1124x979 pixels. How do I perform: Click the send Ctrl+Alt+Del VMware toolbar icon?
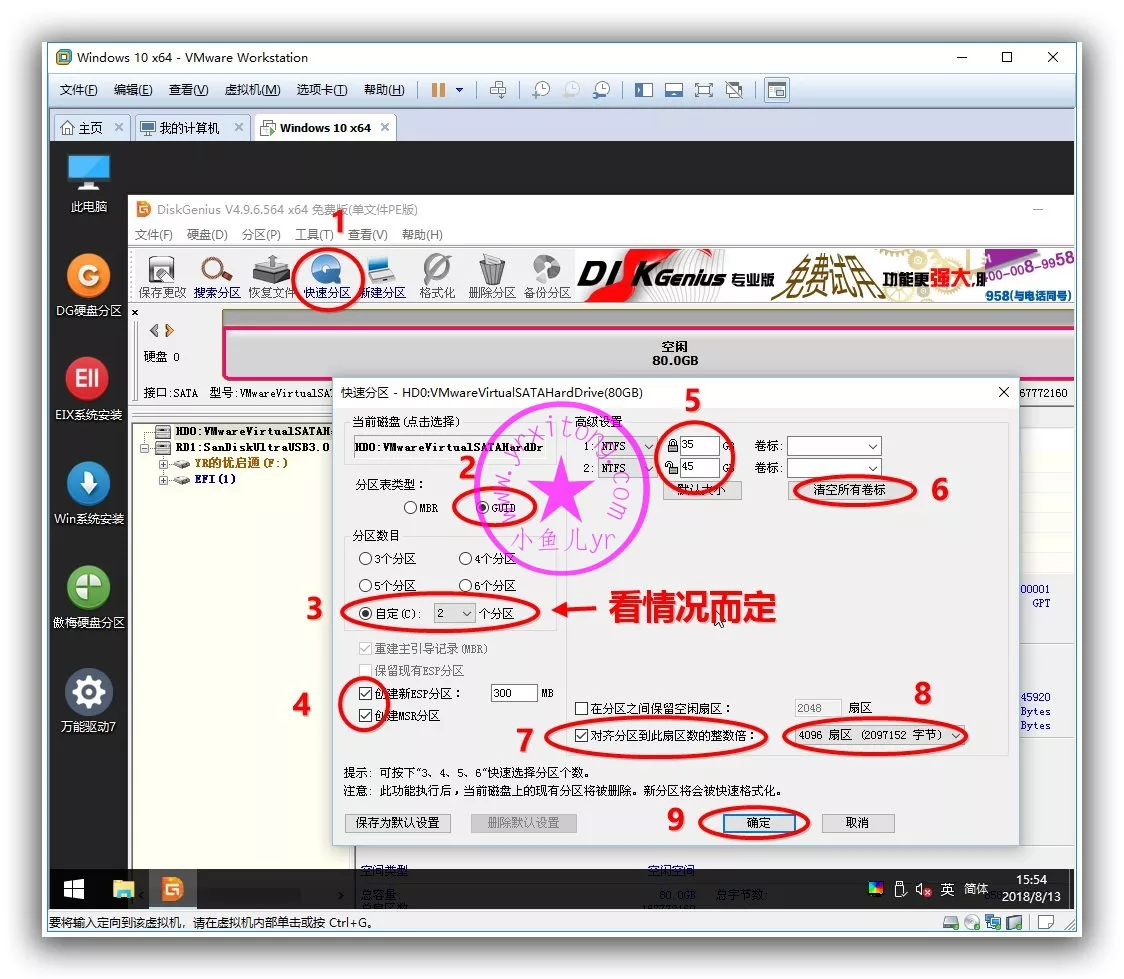497,90
